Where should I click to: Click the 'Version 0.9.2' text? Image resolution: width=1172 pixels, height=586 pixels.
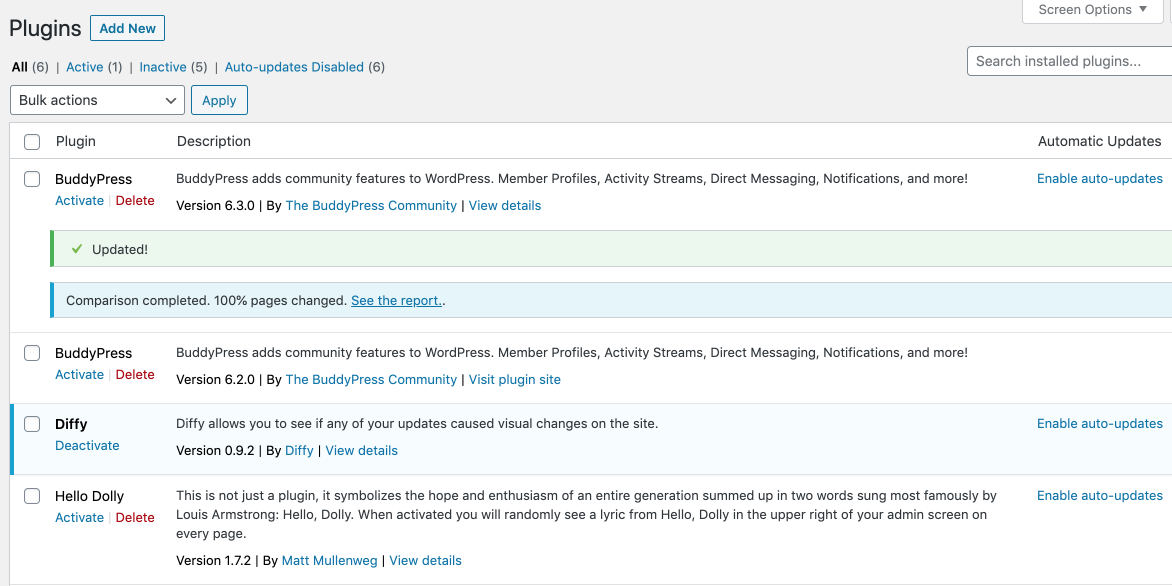pos(215,451)
